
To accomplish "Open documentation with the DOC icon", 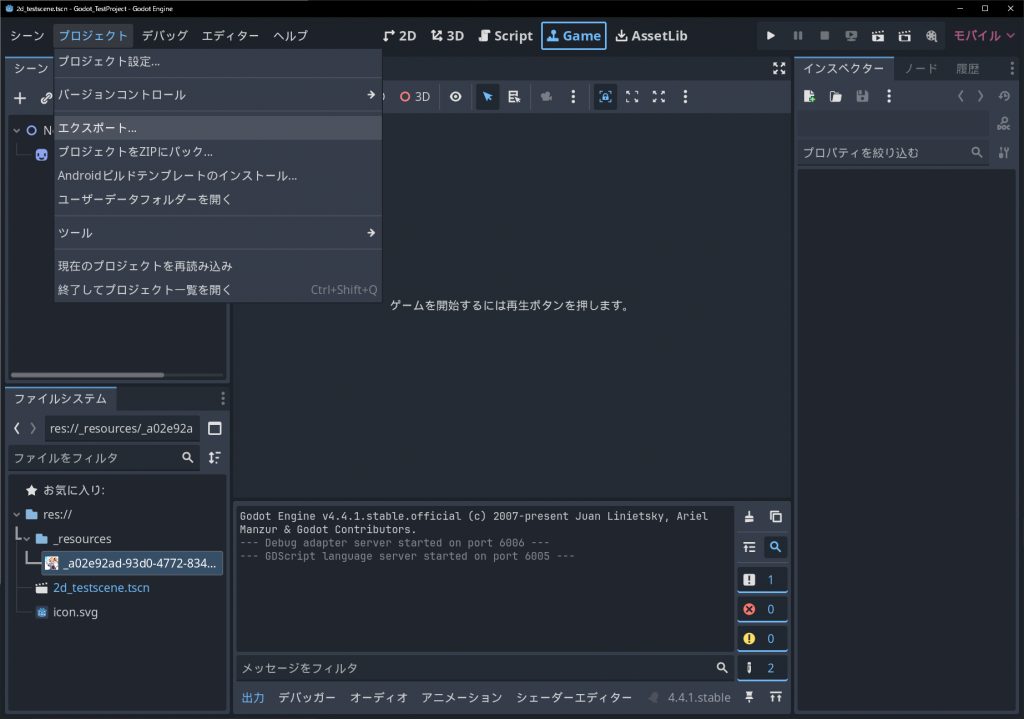I will click(x=1004, y=123).
